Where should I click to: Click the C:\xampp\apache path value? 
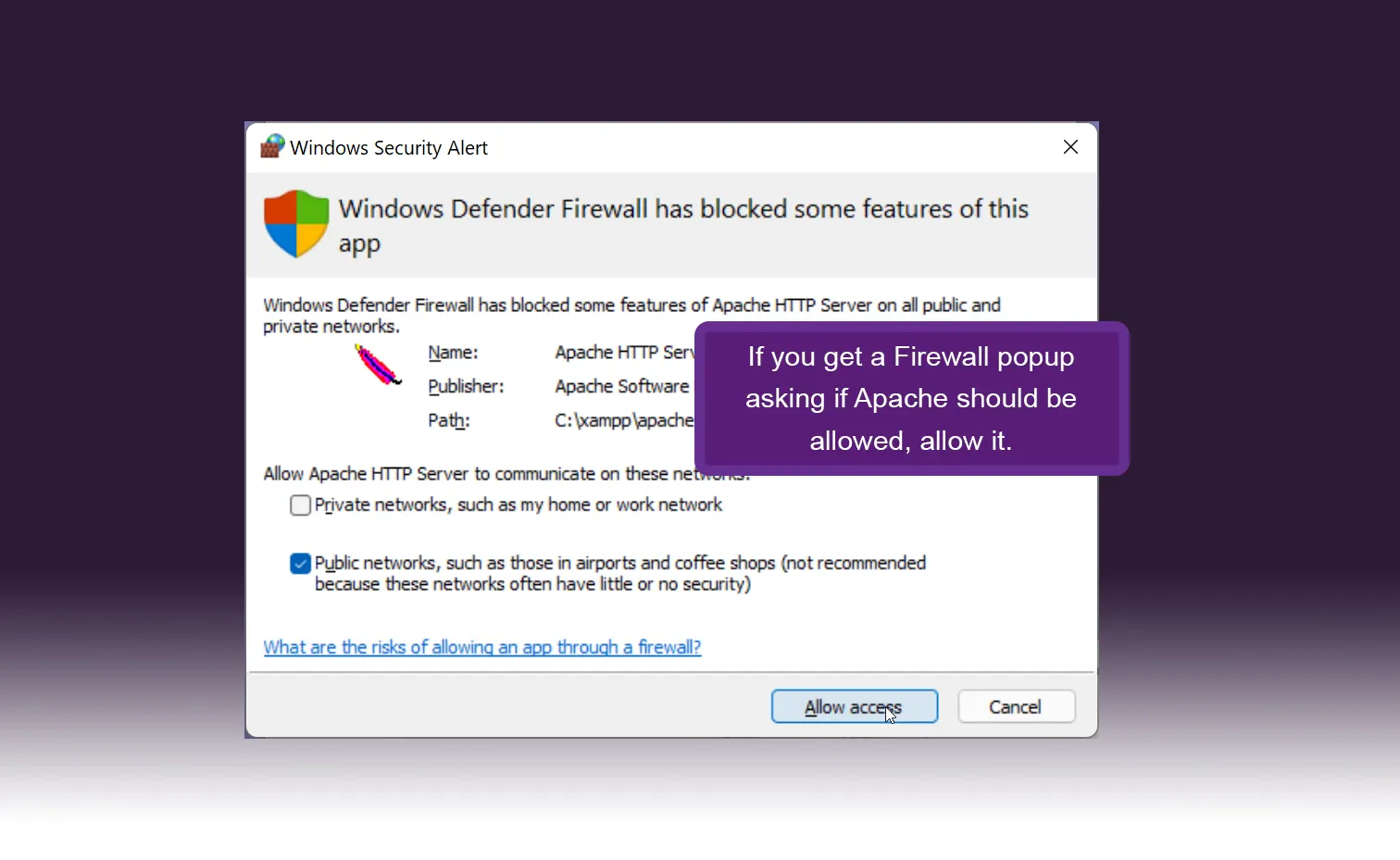click(x=623, y=421)
